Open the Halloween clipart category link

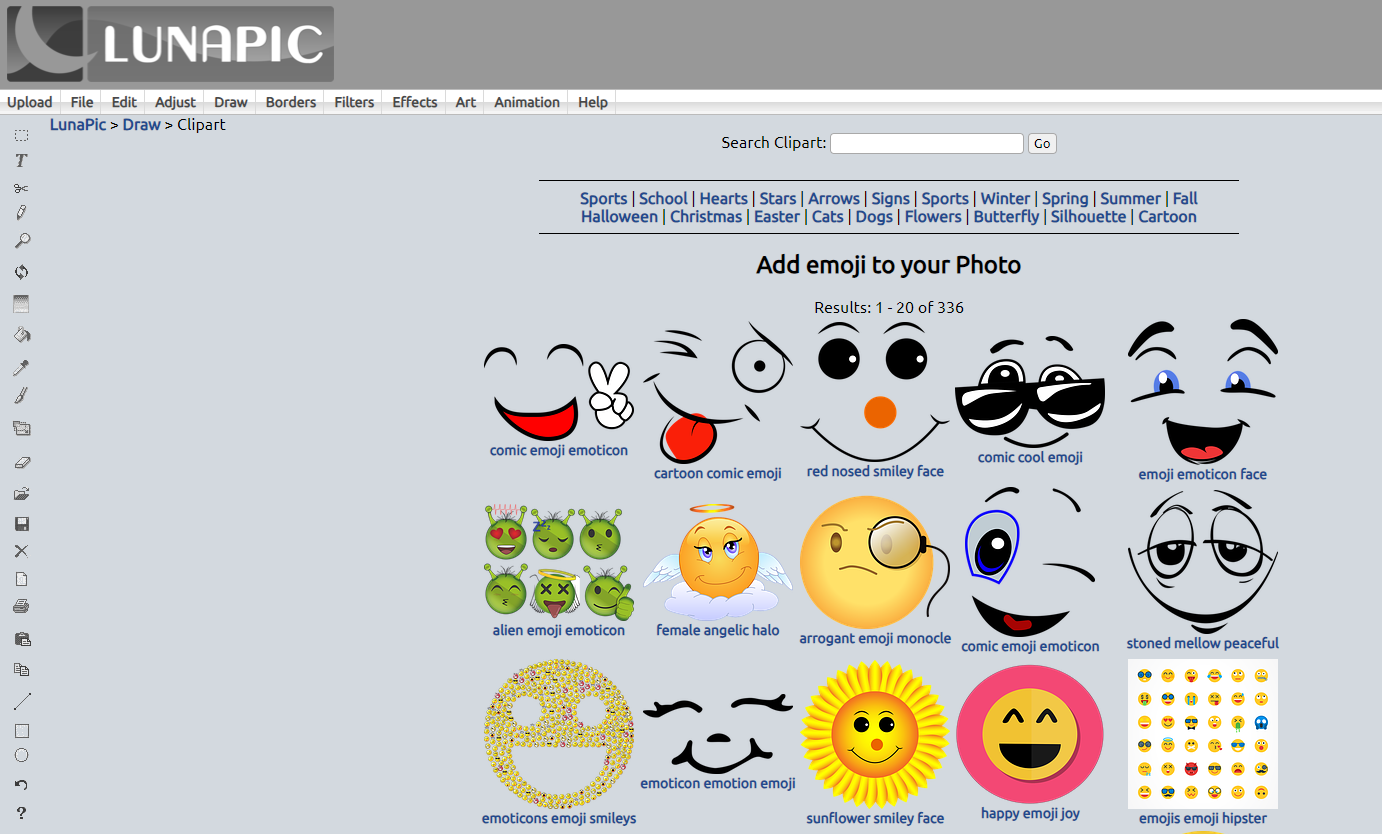(x=619, y=217)
